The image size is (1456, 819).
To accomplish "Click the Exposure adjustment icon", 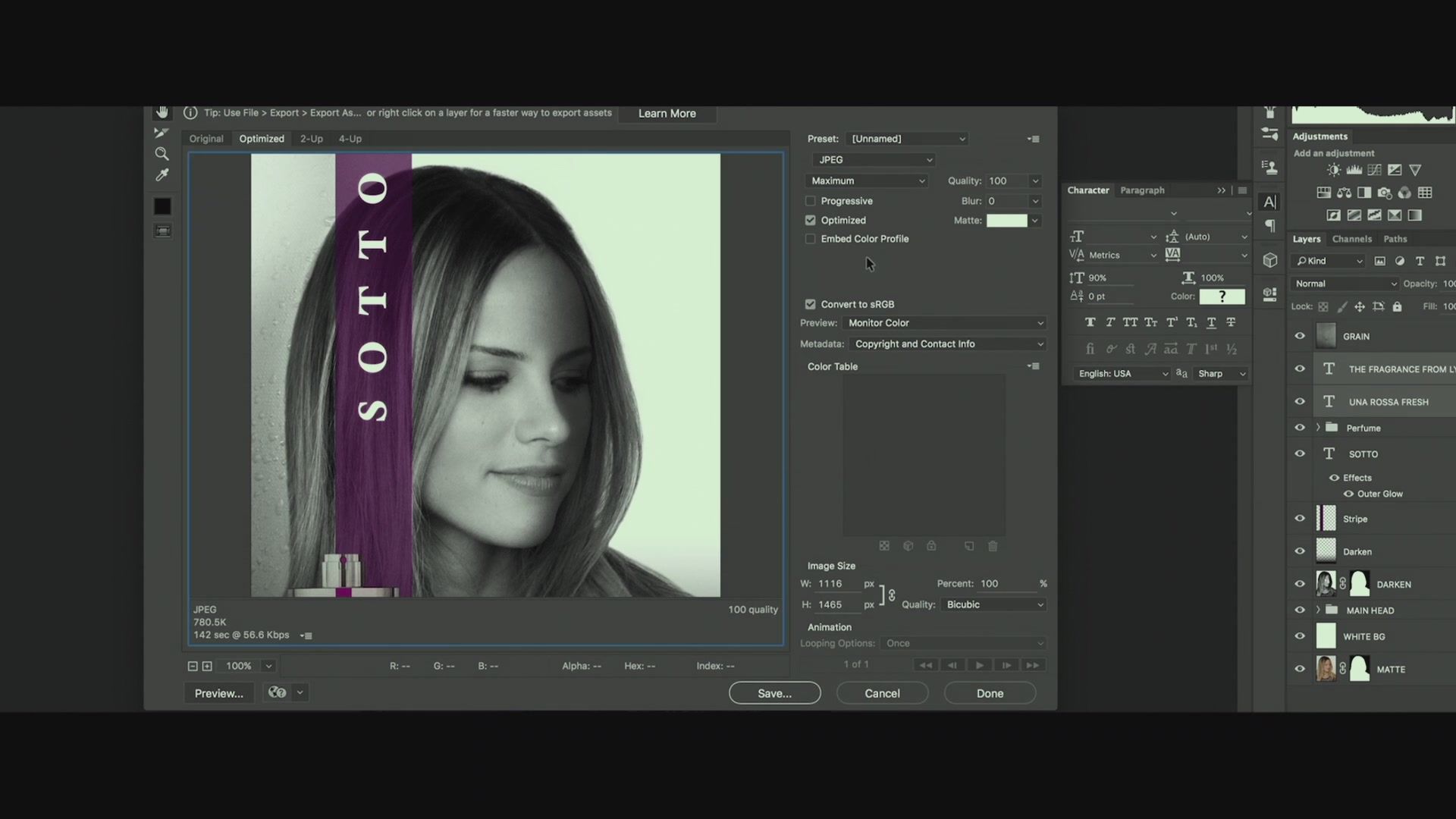I will tap(1395, 170).
